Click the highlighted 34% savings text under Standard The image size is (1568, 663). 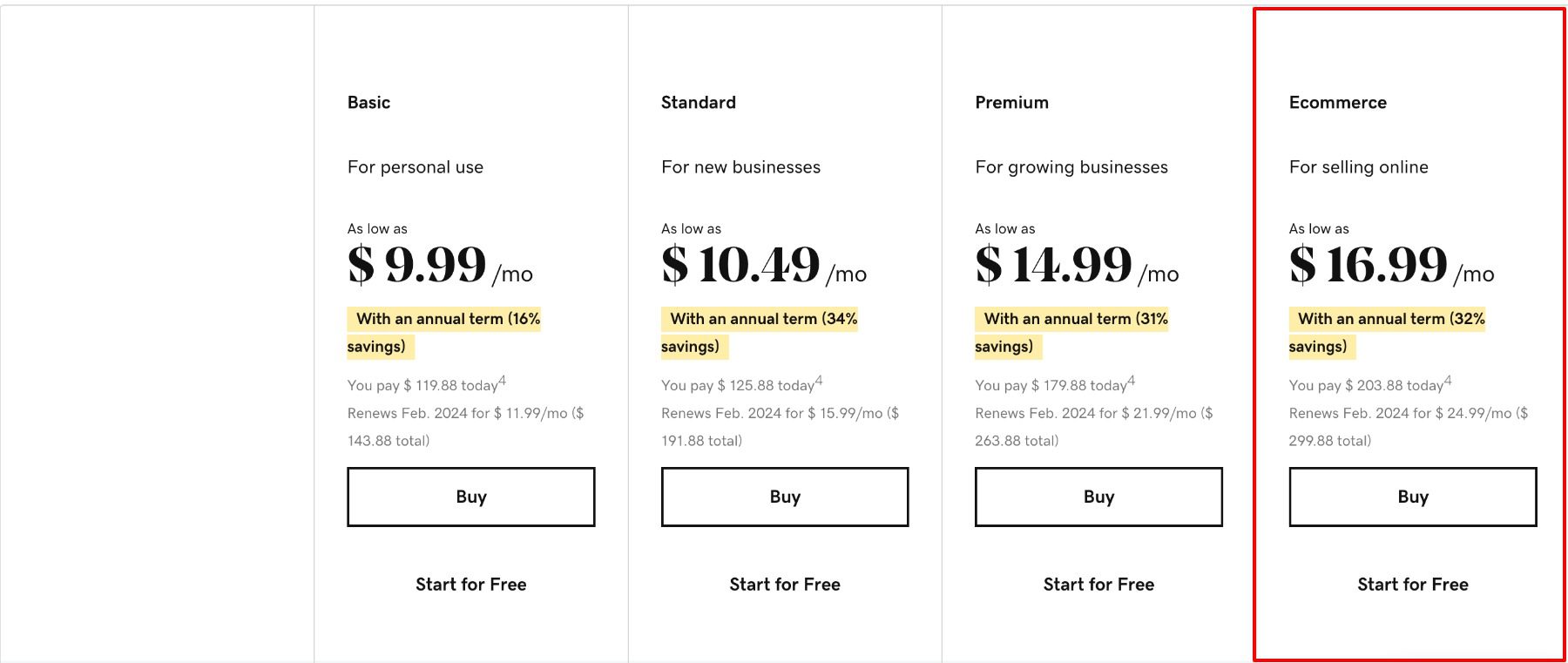(x=760, y=319)
